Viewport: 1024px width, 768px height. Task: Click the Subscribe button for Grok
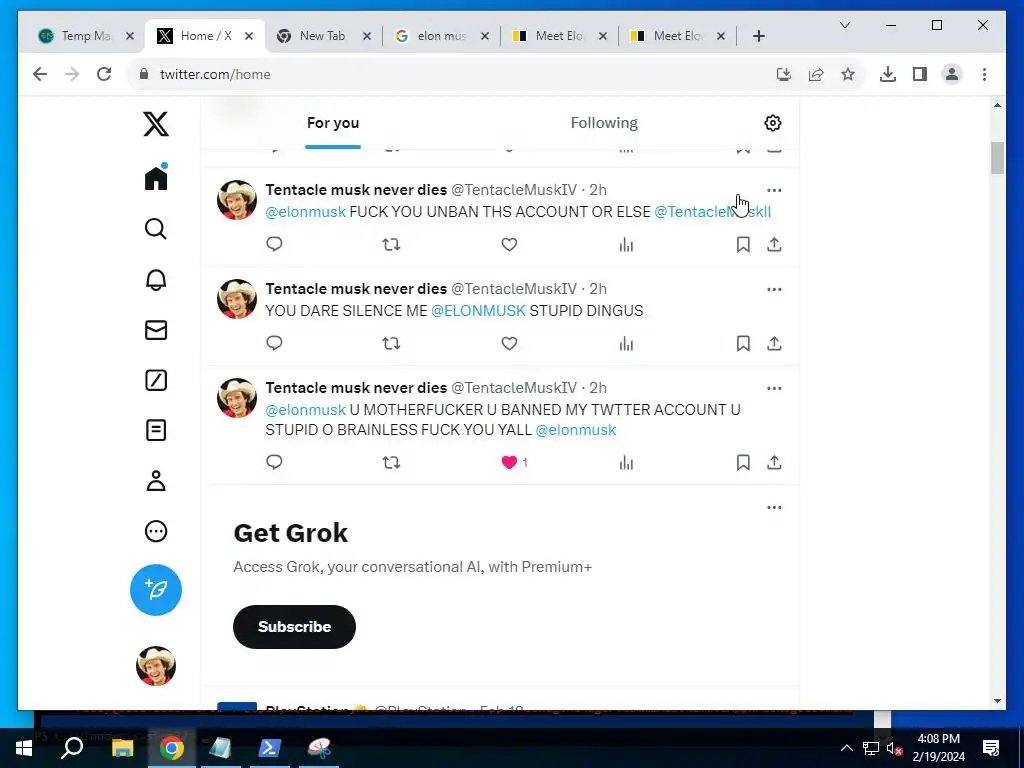click(294, 627)
